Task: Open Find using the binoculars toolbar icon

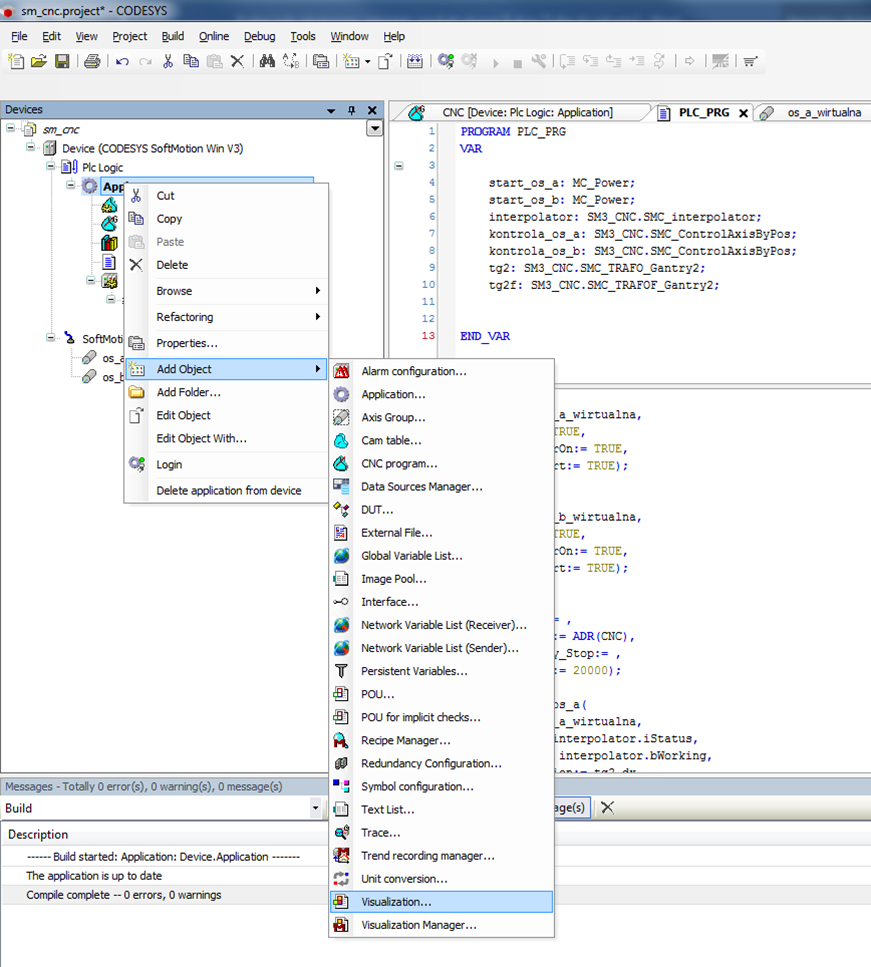Action: click(267, 61)
